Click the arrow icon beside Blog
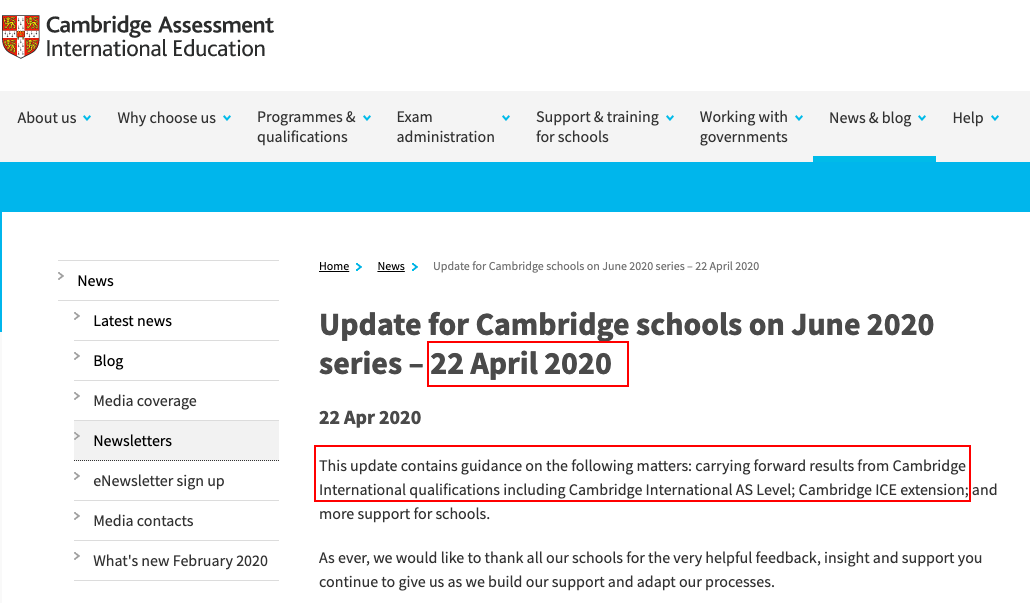Viewport: 1030px width, 603px height. click(78, 357)
